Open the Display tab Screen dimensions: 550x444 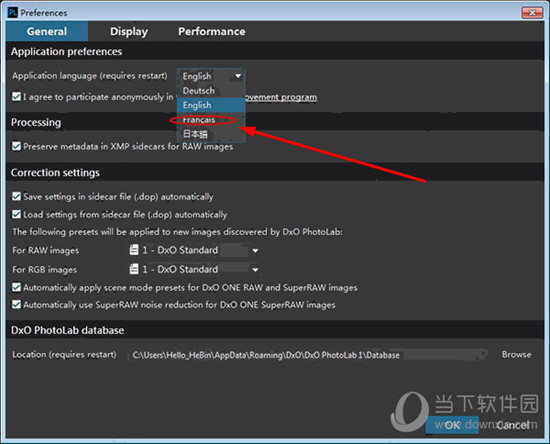tap(129, 31)
